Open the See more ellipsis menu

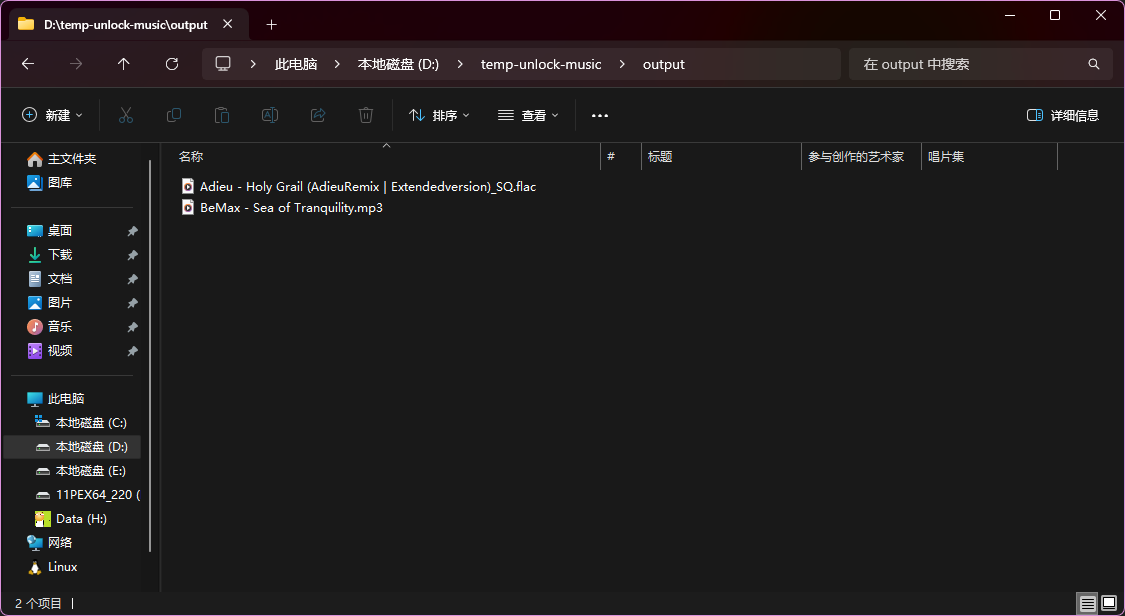point(600,116)
